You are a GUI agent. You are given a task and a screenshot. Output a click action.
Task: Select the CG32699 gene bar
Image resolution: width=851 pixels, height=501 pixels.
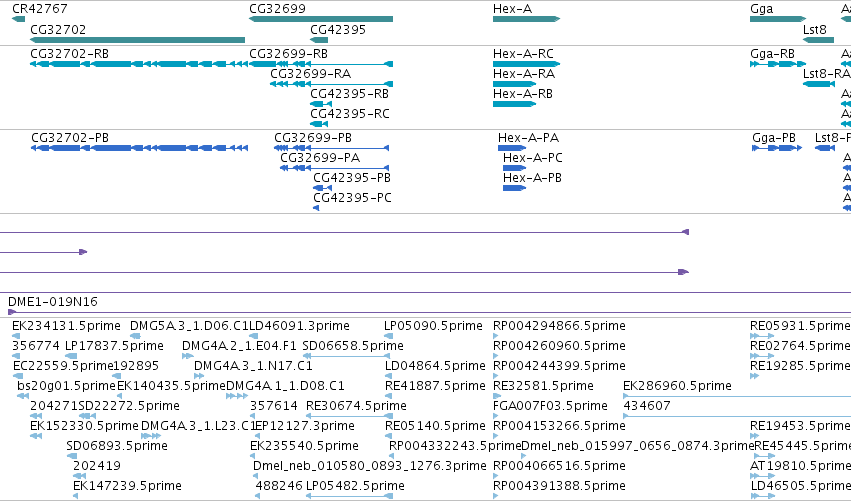[321, 19]
